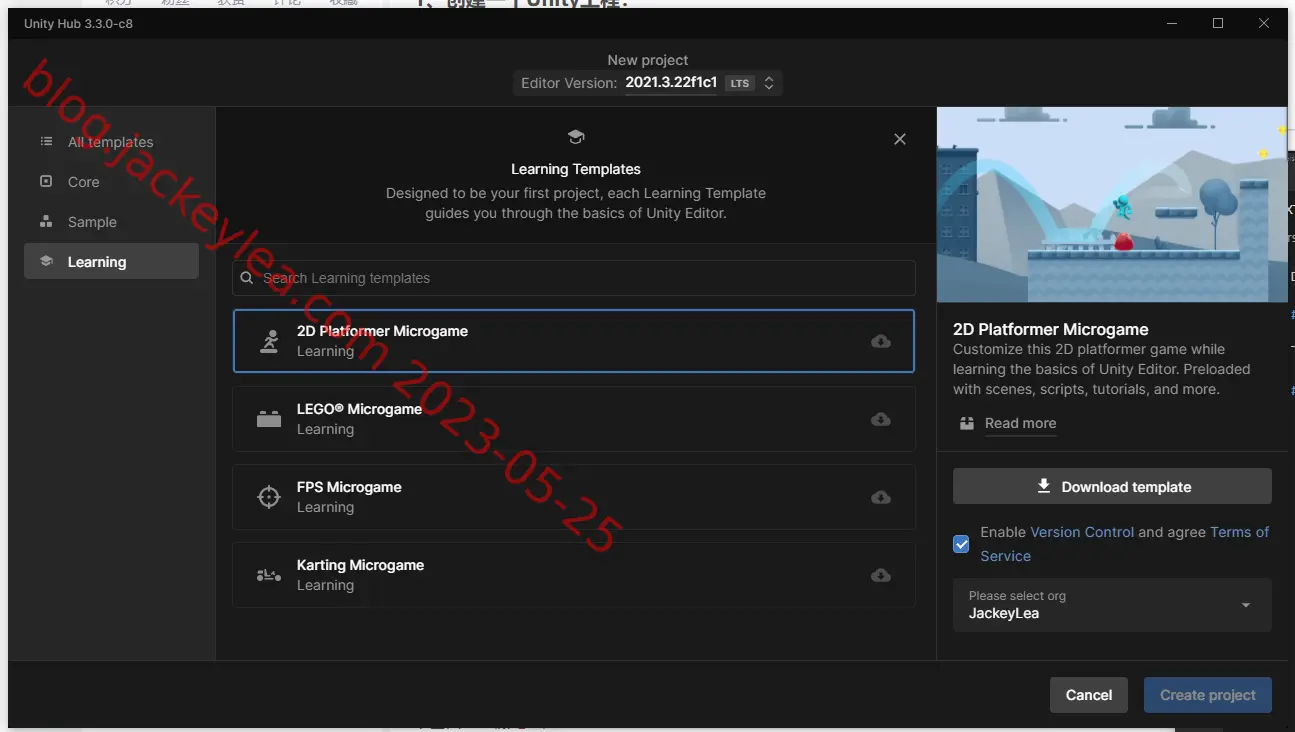1295x732 pixels.
Task: Click the LEGO brick icon
Action: [269, 419]
